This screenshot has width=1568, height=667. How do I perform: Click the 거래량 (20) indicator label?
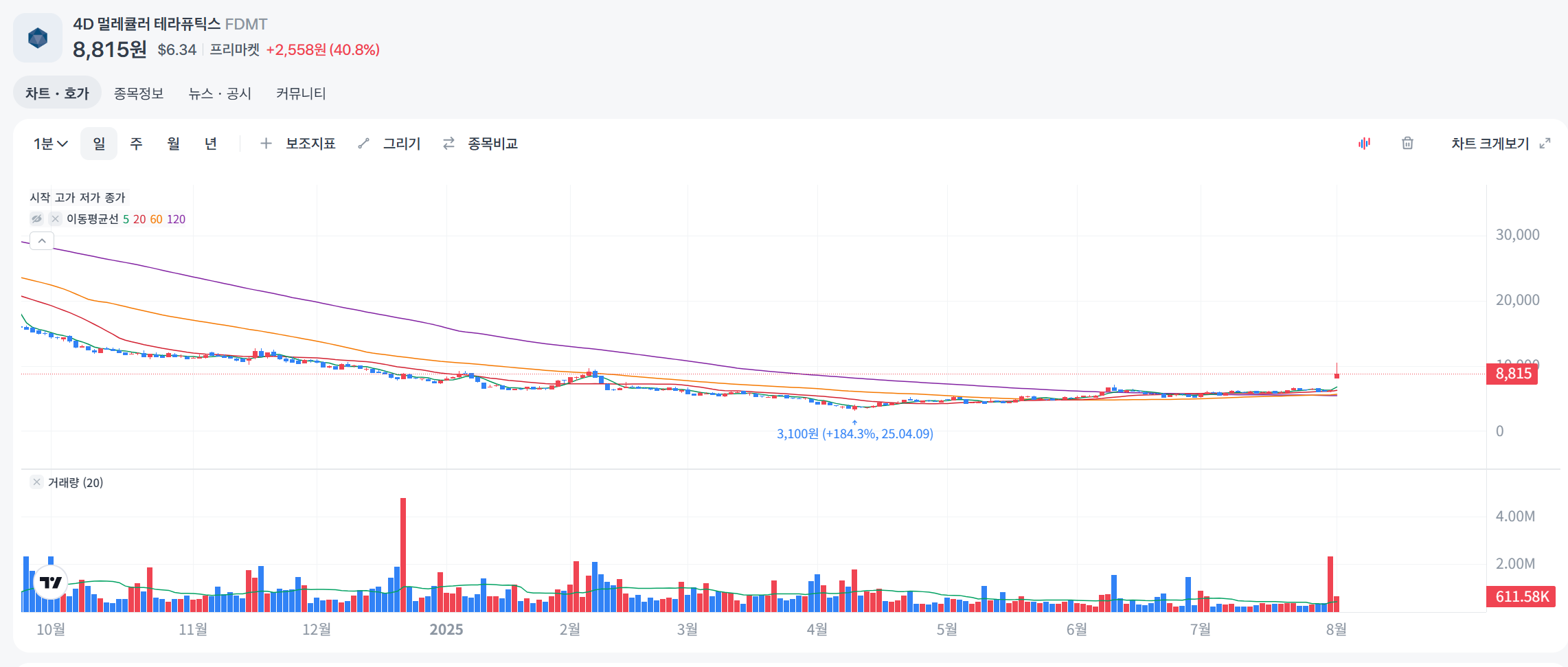click(76, 482)
